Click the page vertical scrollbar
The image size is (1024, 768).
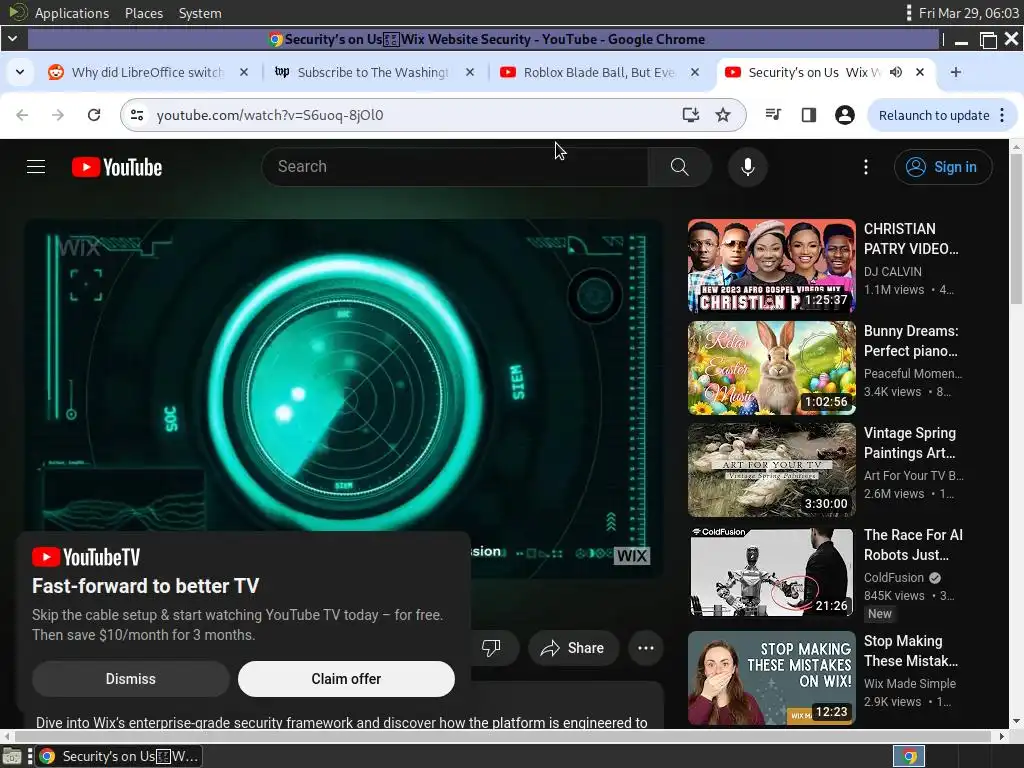pos(1016,229)
